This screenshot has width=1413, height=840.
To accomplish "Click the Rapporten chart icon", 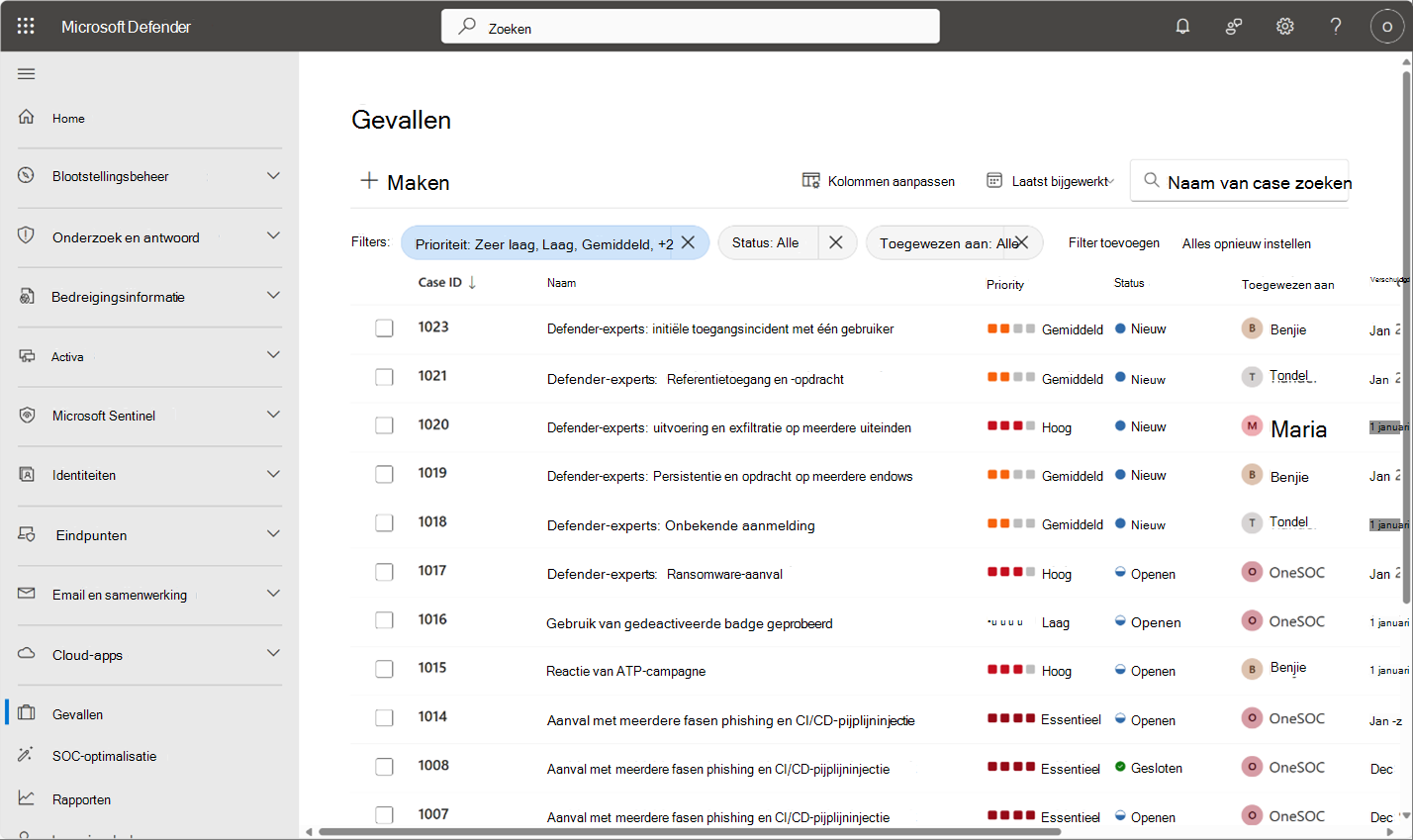I will click(x=27, y=798).
